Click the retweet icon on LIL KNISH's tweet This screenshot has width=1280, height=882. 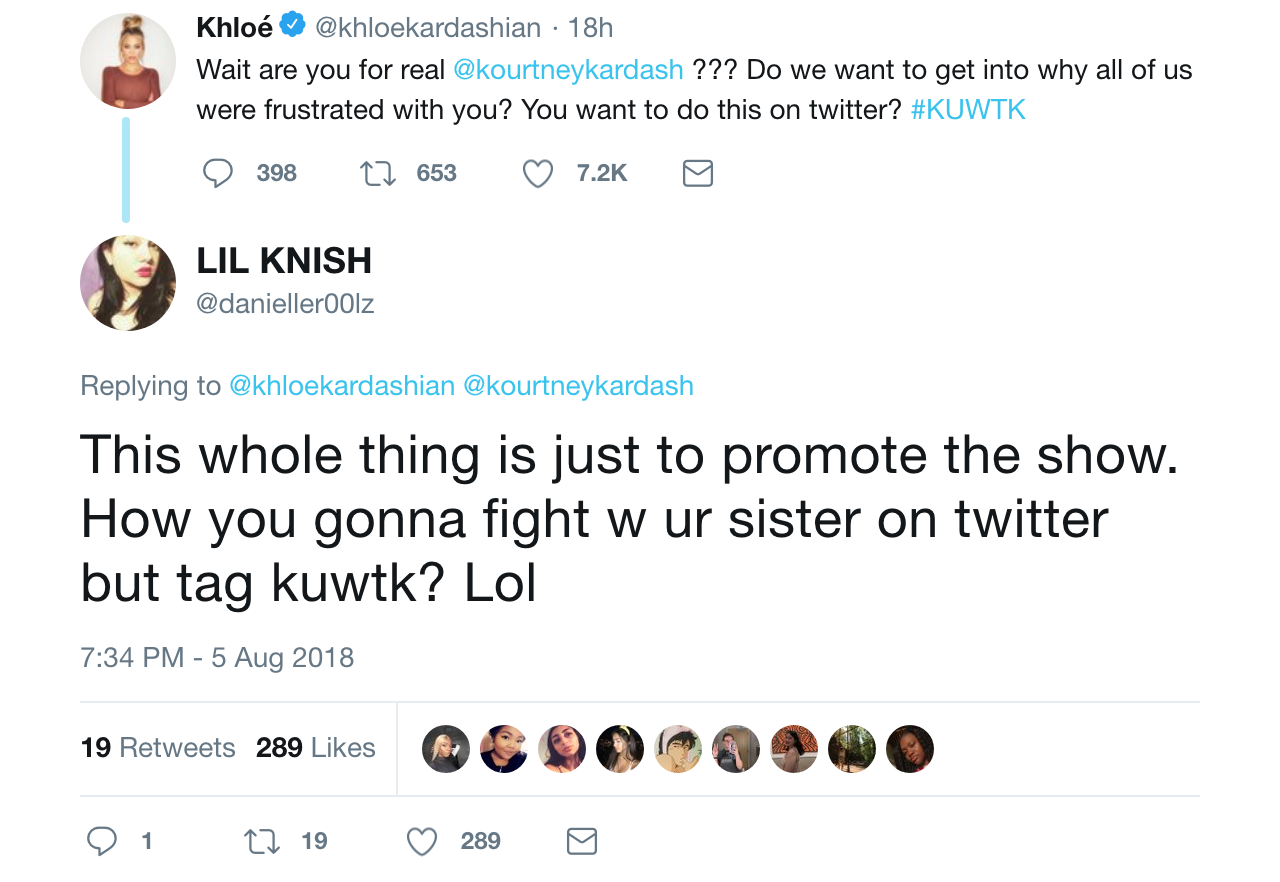coord(260,841)
